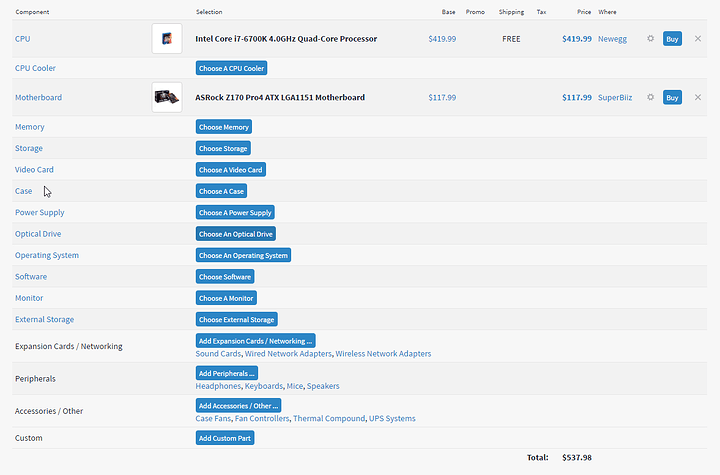Open the Operating System component link
Viewport: 720px width, 475px height.
point(47,255)
